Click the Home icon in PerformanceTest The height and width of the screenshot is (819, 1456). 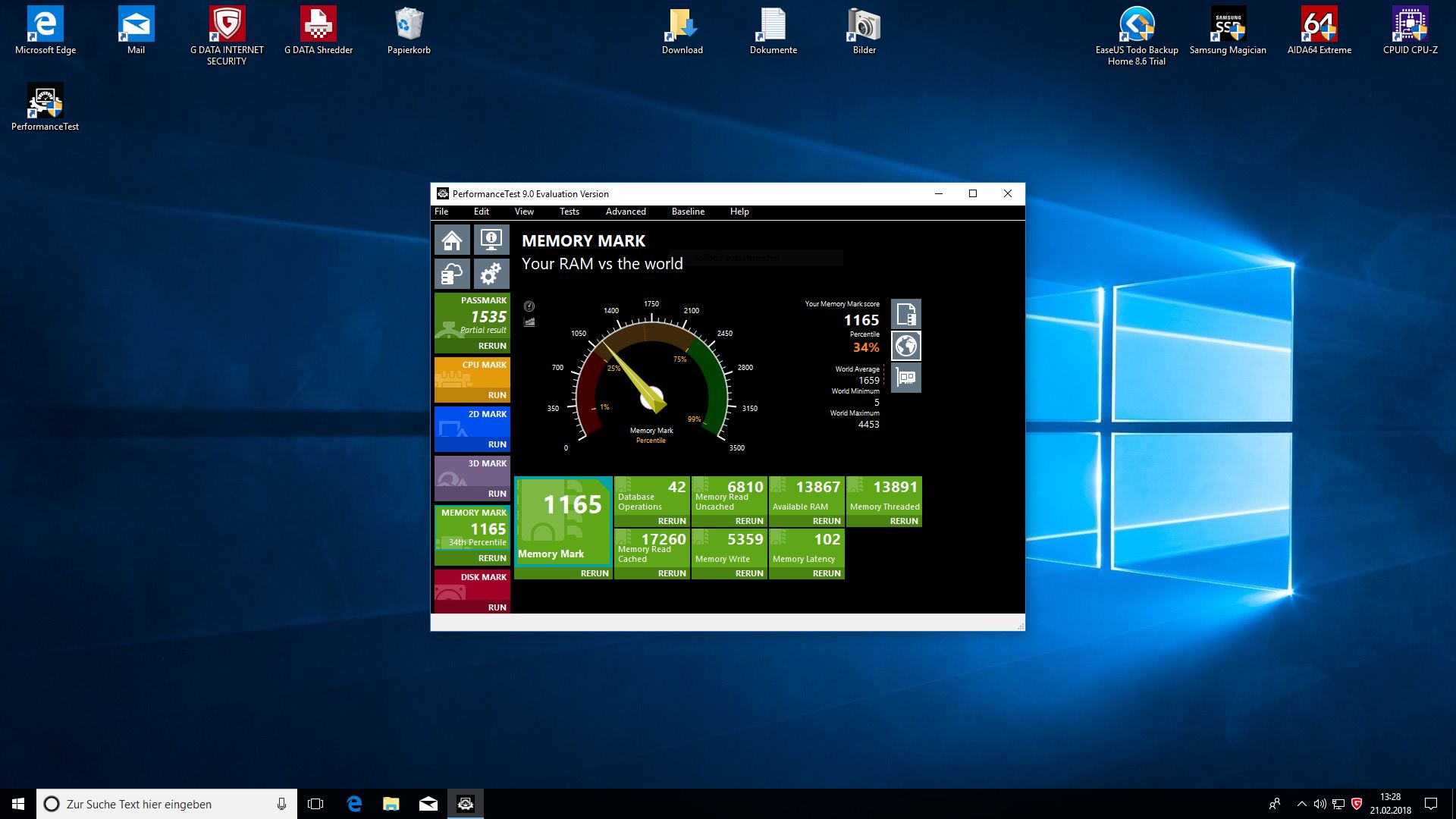(452, 240)
